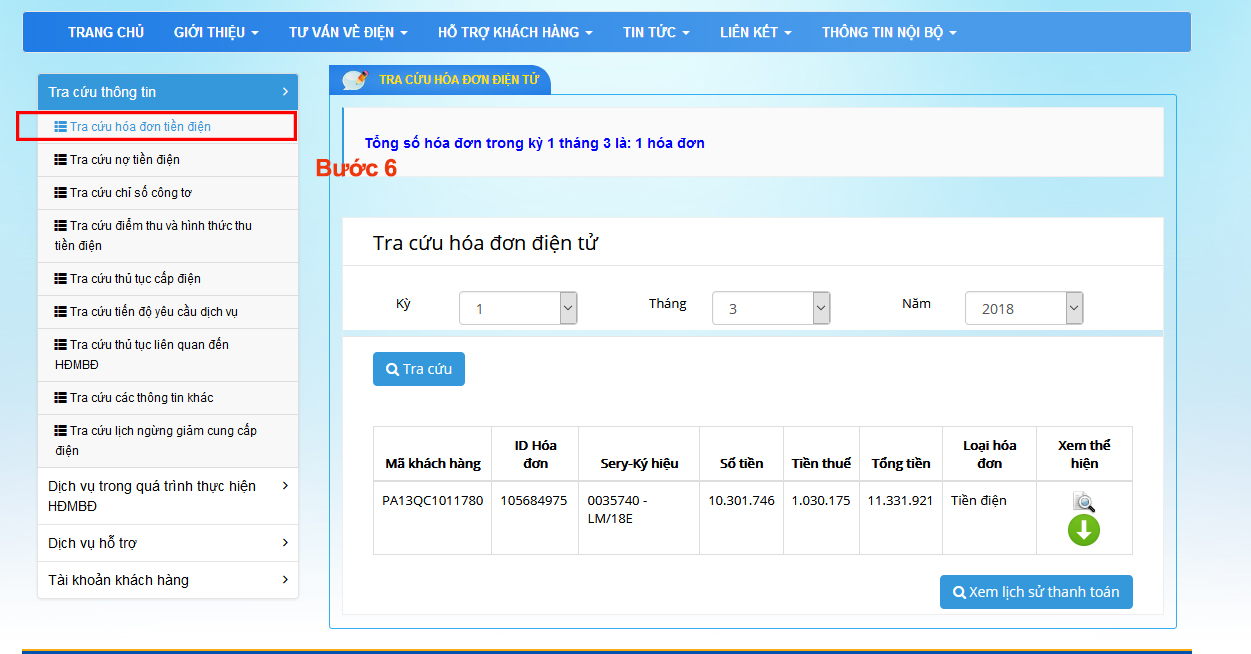Click the green download invoice icon

pos(1084,530)
